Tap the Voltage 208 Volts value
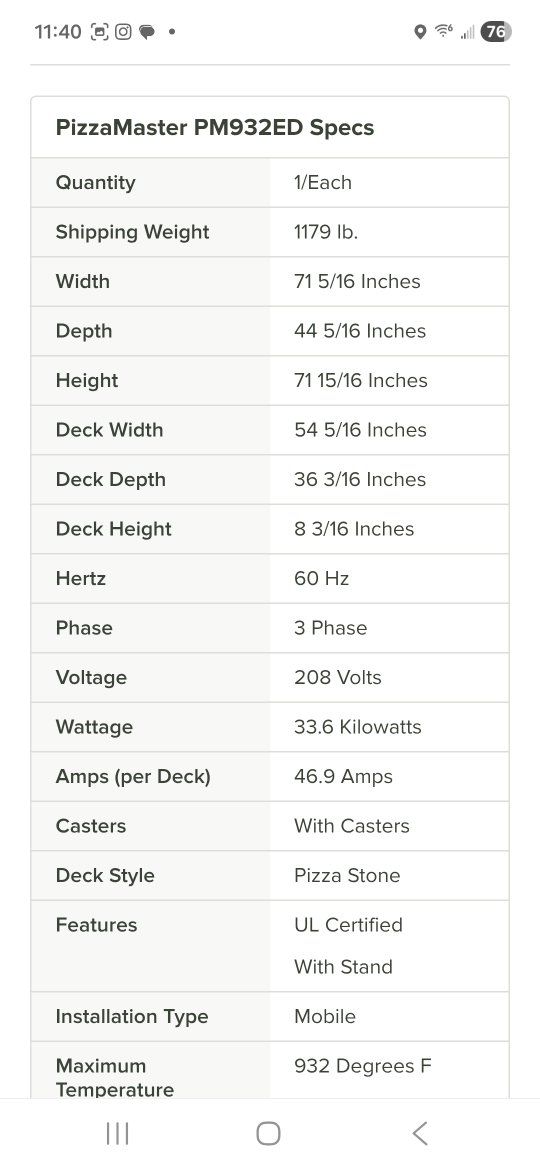 point(338,678)
